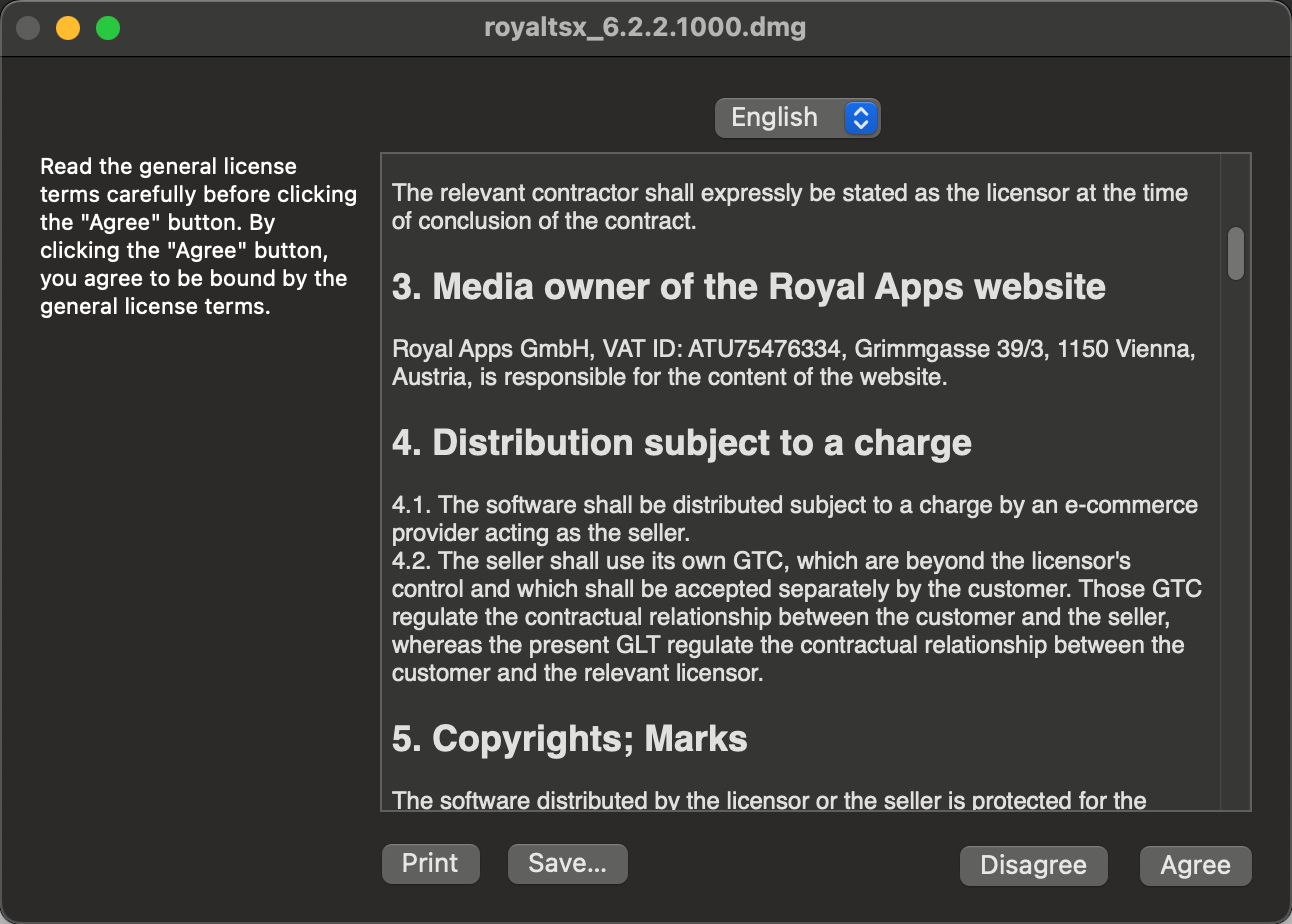This screenshot has height=924, width=1292.
Task: Click the gray inactive close traffic light button
Action: [x=27, y=28]
